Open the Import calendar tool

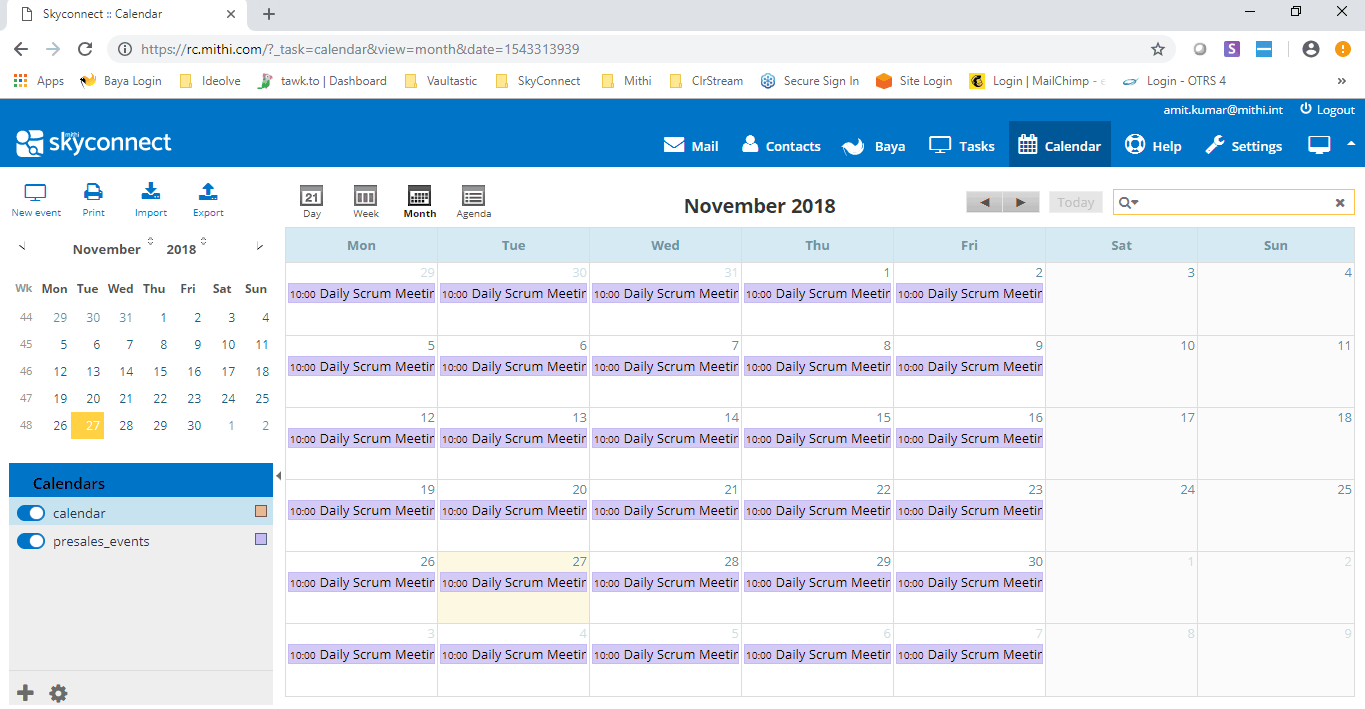click(151, 200)
